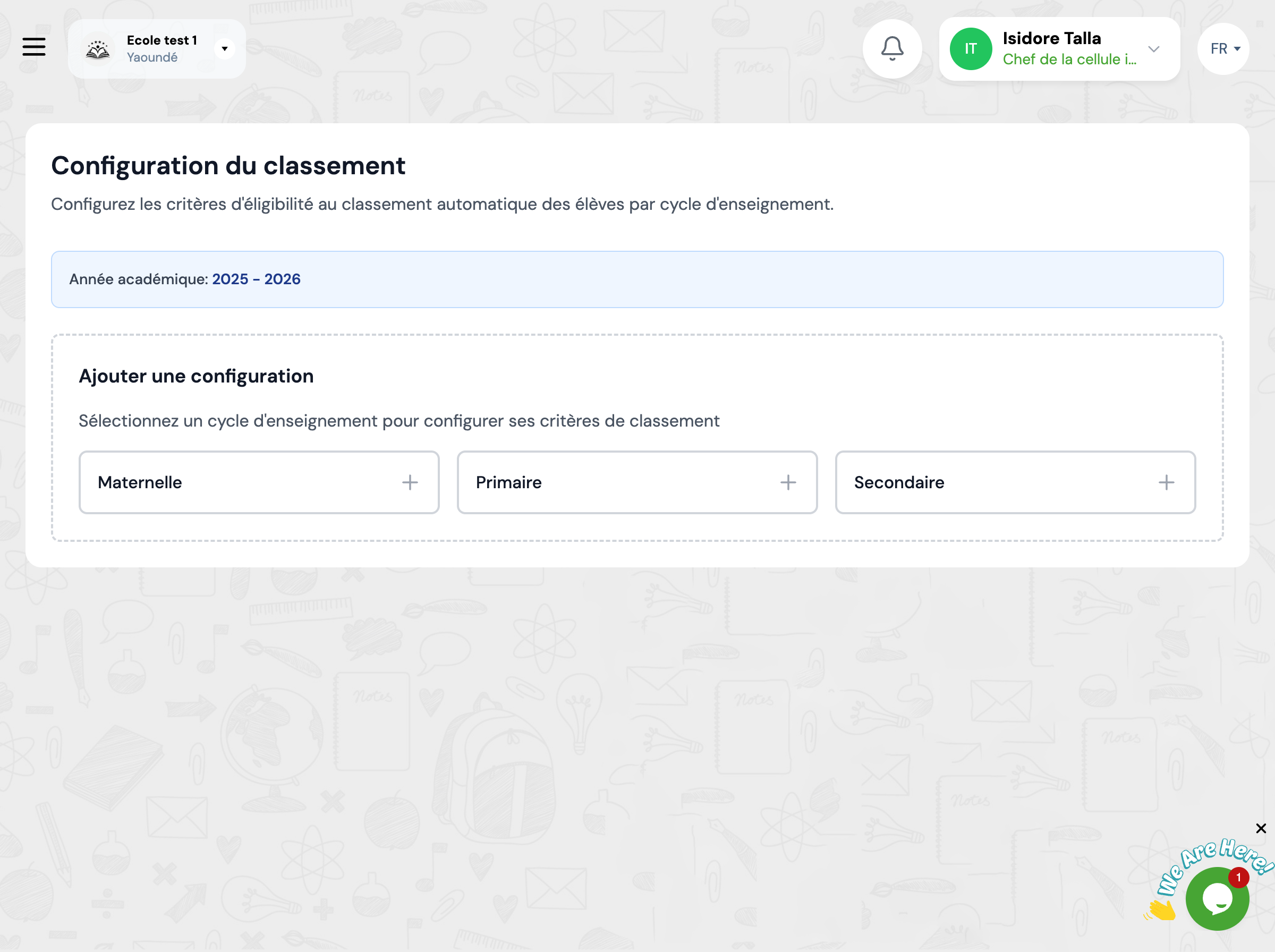Viewport: 1275px width, 952px height.
Task: Click the 2025 - 2026 academic year link
Action: point(256,279)
